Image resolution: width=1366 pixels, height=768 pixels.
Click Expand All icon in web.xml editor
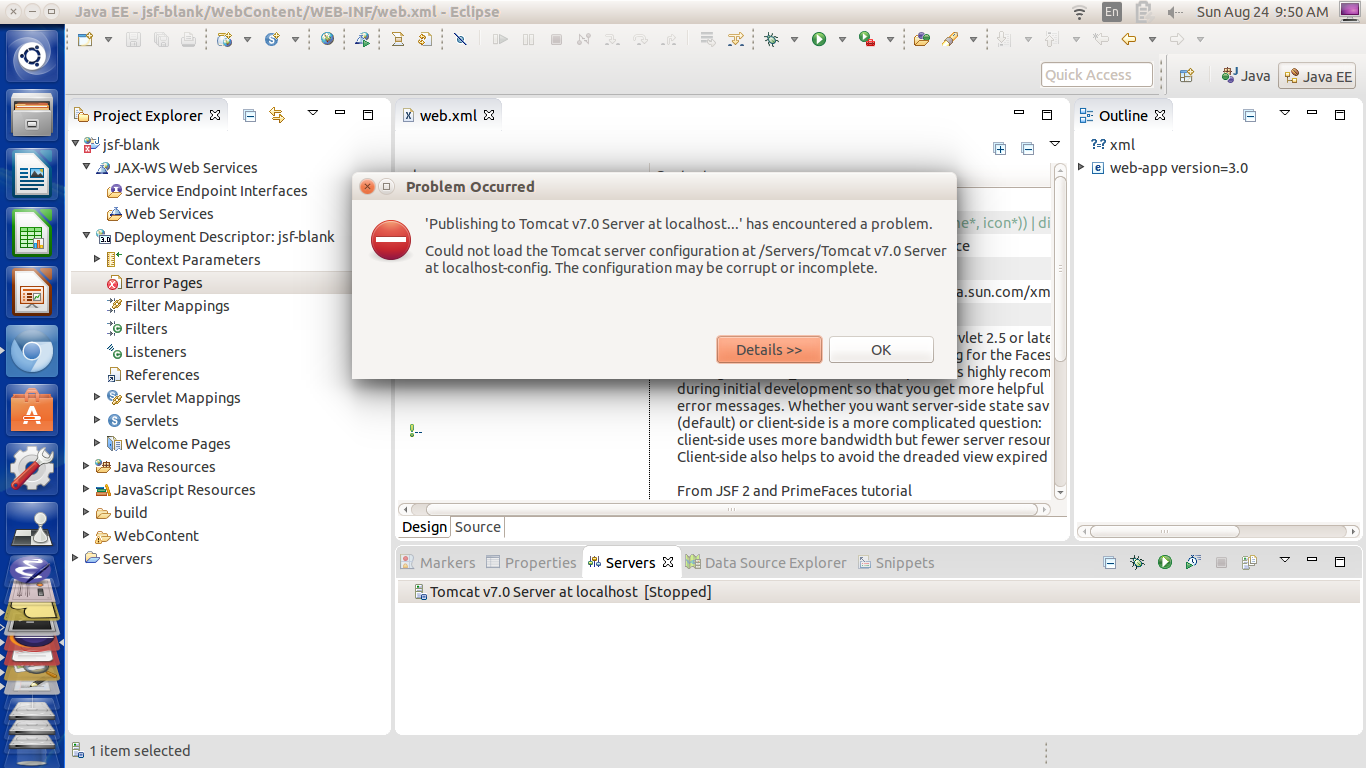(1000, 148)
